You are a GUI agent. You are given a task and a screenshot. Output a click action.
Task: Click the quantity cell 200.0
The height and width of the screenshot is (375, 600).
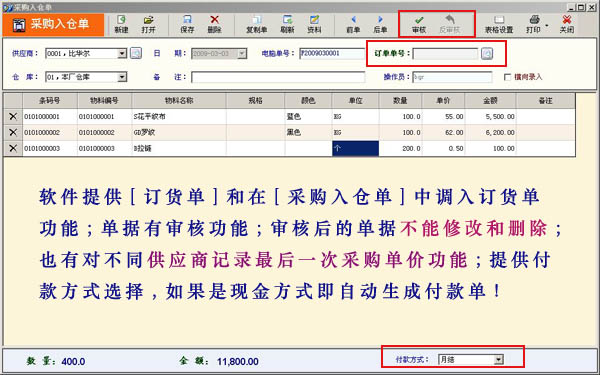pyautogui.click(x=400, y=148)
